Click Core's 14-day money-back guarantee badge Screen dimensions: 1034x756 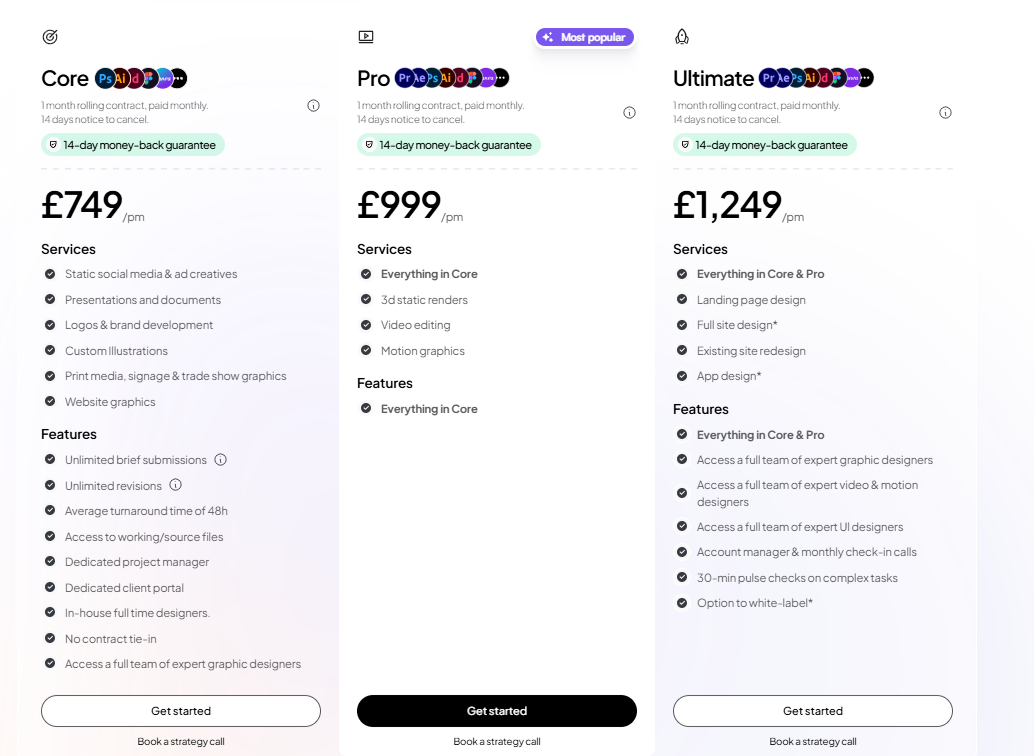click(x=133, y=145)
